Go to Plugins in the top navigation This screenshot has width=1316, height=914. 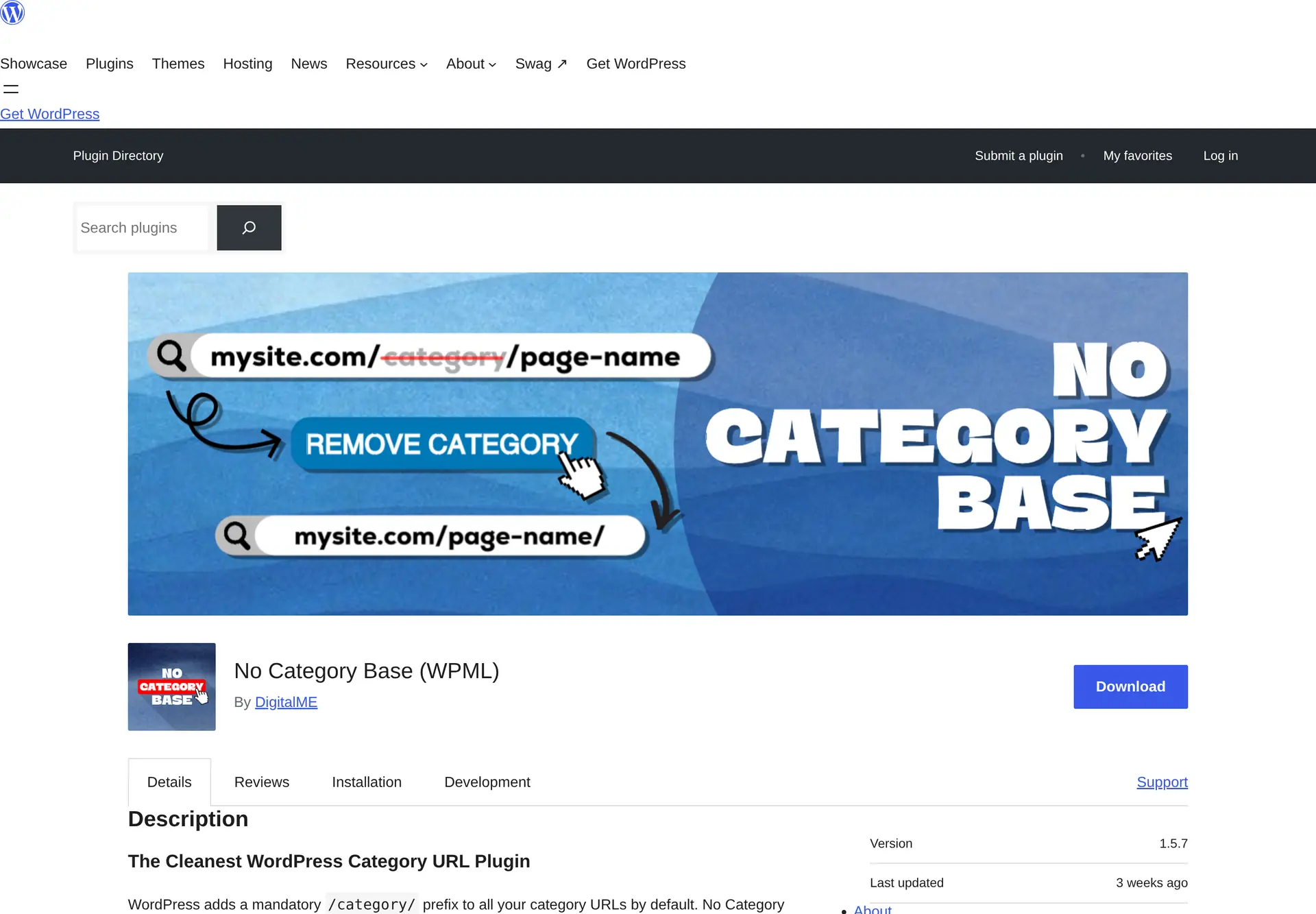110,64
